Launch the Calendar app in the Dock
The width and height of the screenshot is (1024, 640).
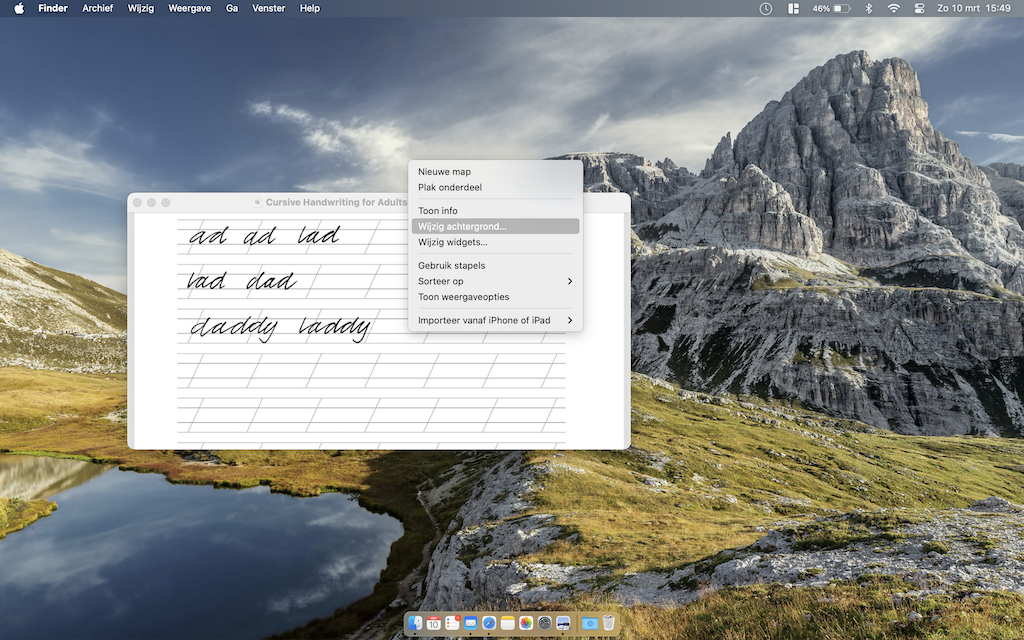[x=434, y=623]
